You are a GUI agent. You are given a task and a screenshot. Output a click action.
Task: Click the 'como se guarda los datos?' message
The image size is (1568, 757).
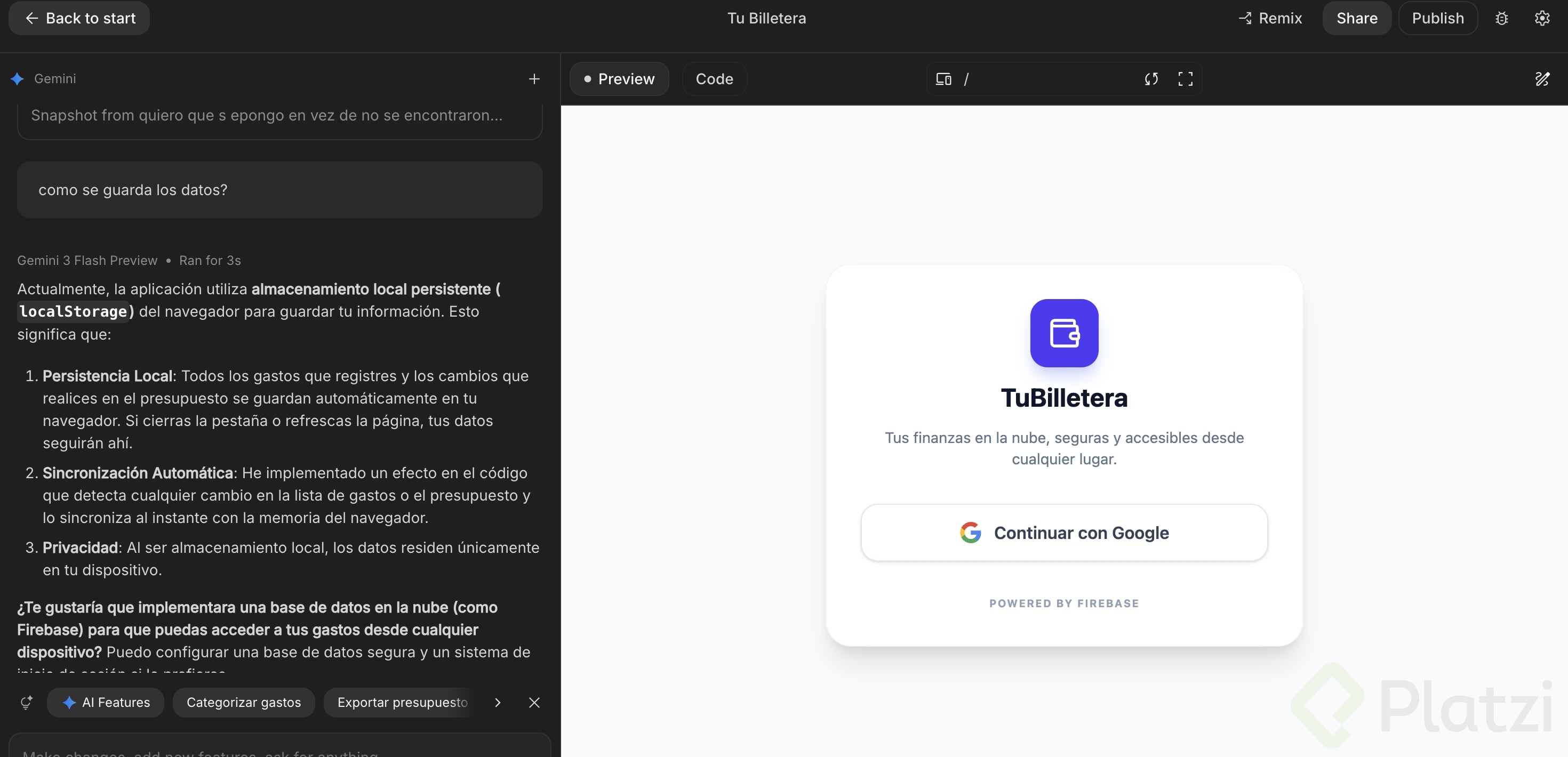(x=279, y=190)
